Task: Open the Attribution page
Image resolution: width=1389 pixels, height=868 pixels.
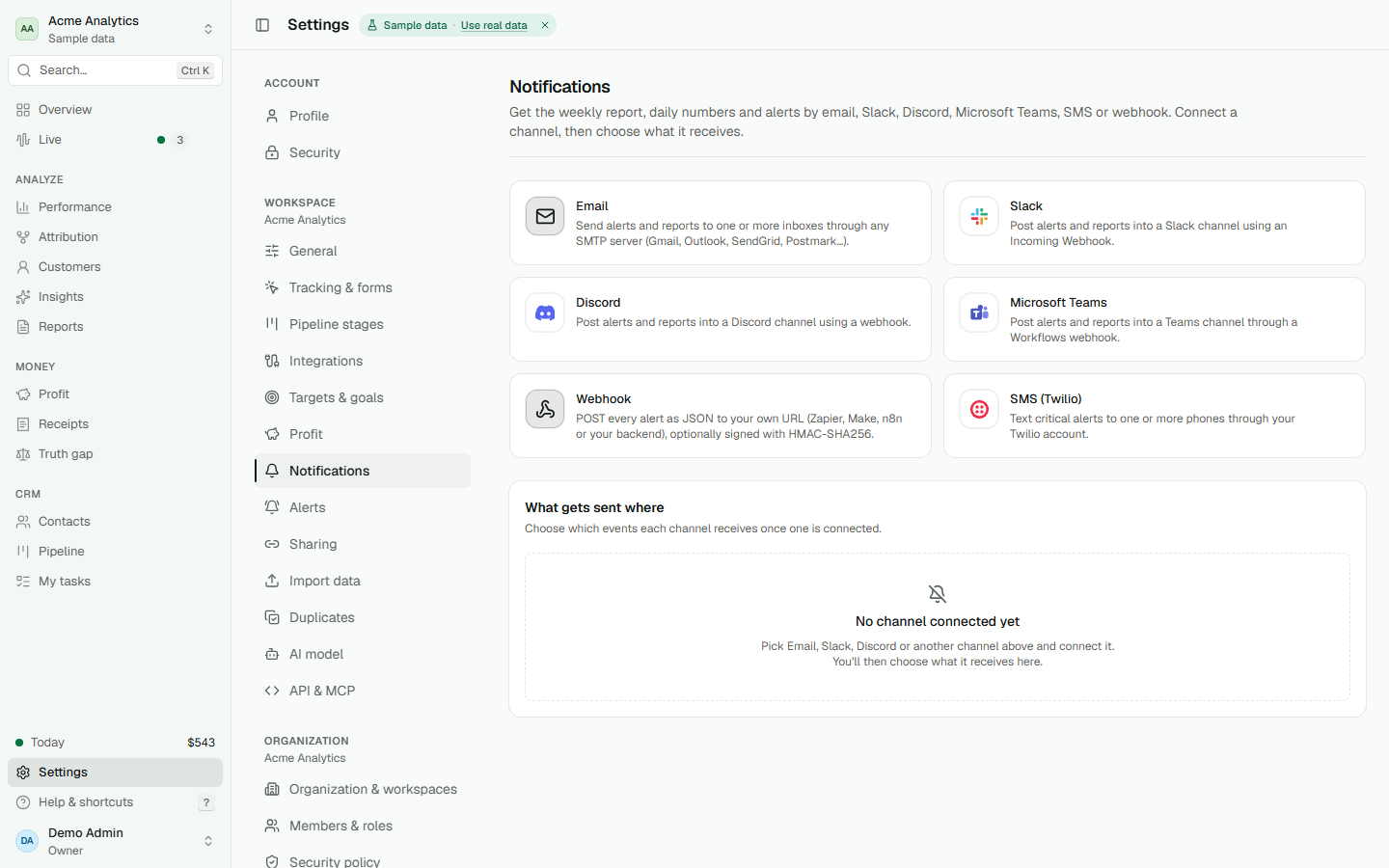Action: pyautogui.click(x=115, y=237)
